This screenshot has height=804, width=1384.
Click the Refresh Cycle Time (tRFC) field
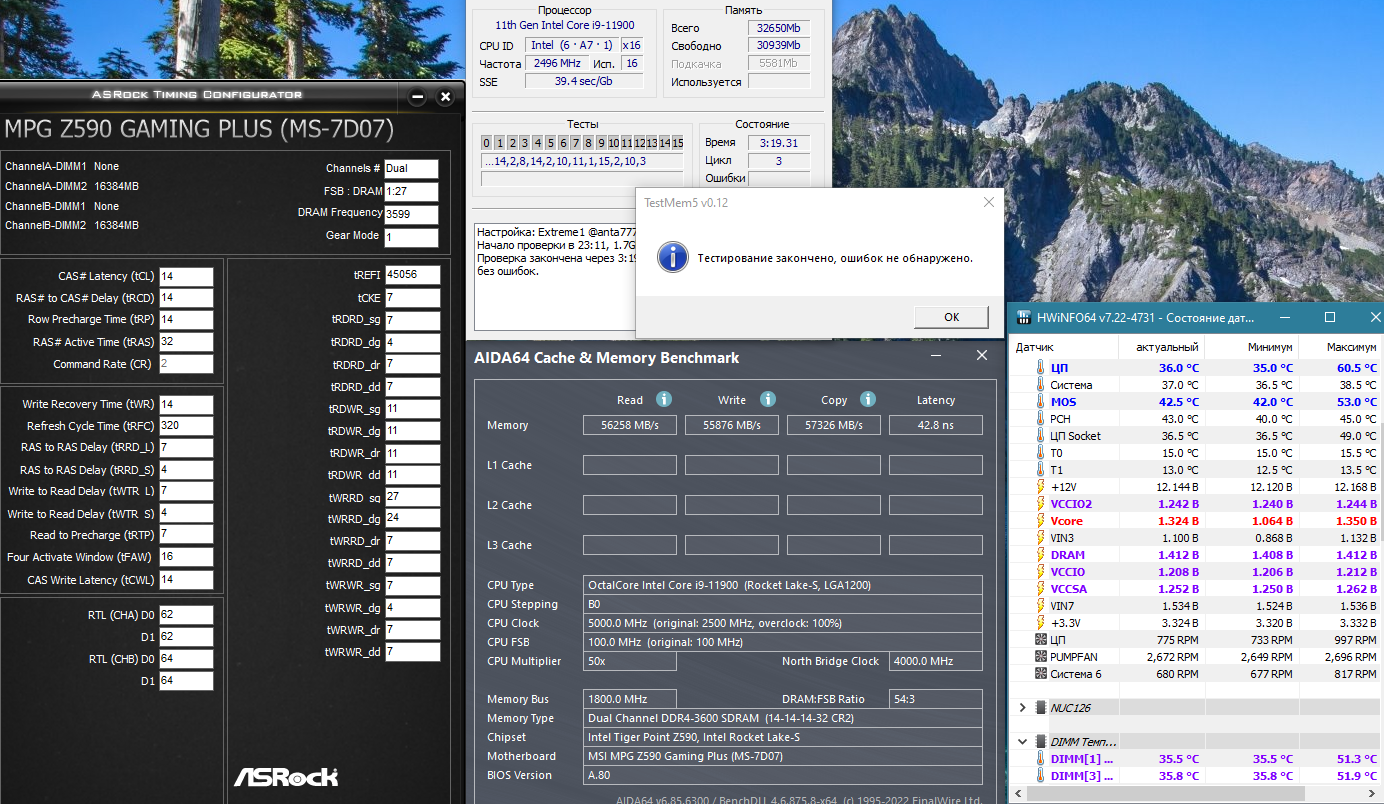(186, 426)
